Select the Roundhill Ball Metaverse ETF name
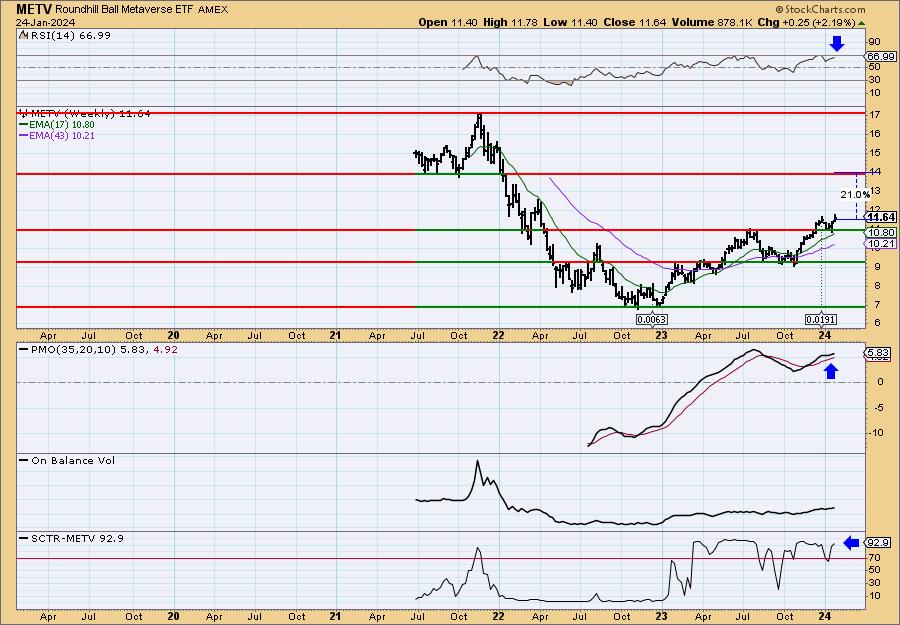Image resolution: width=900 pixels, height=625 pixels. (126, 9)
